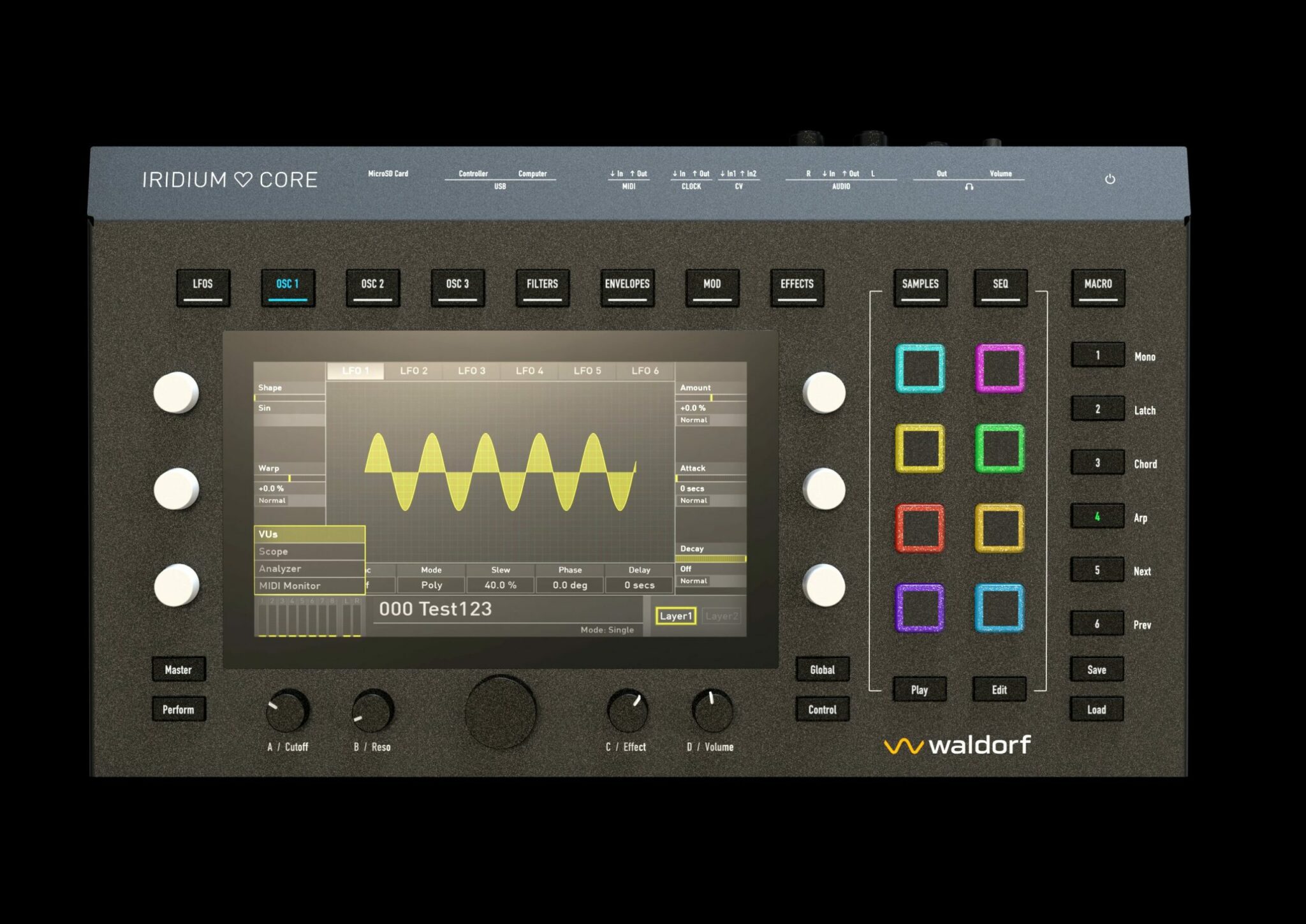Click the sine waveform display
Image resolution: width=1306 pixels, height=924 pixels.
pyautogui.click(x=501, y=472)
